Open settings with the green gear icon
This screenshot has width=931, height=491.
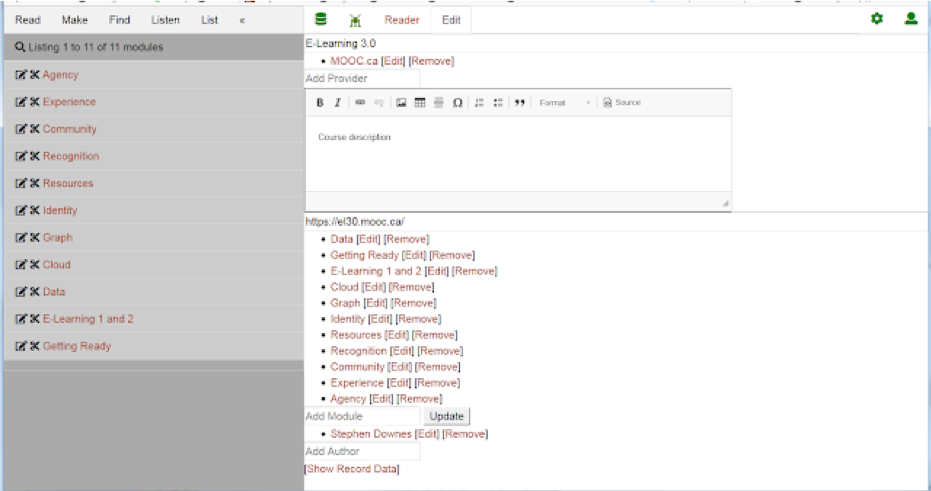click(877, 19)
